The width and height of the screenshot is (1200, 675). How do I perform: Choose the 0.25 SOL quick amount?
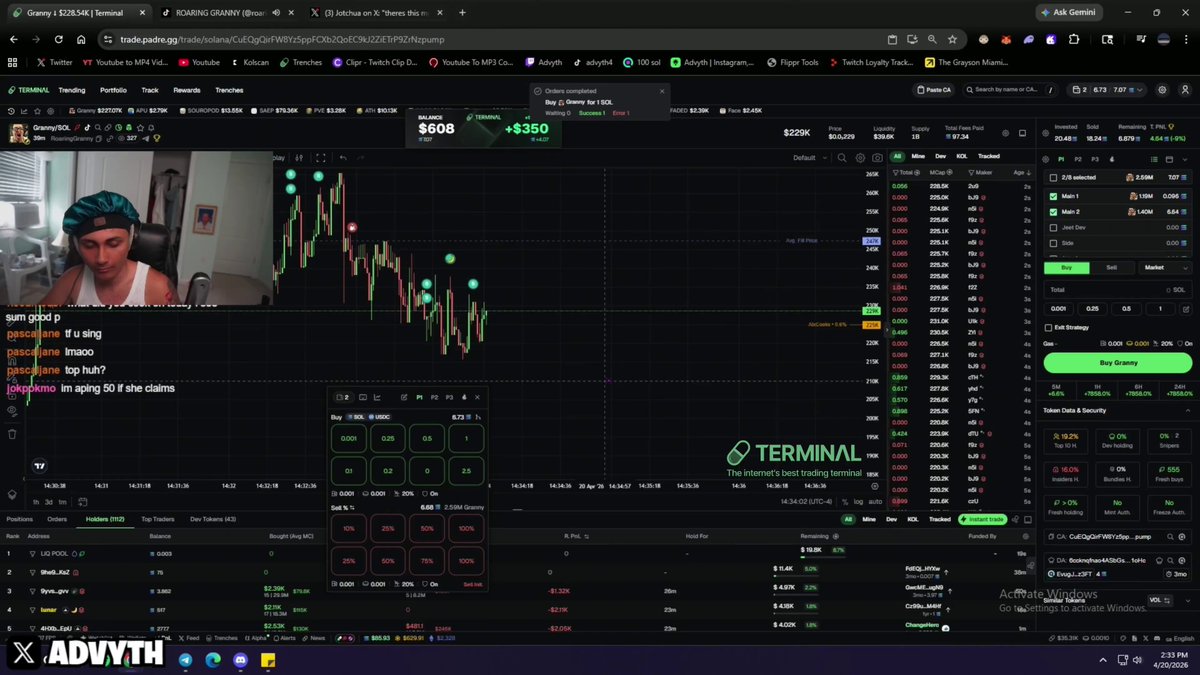point(1093,309)
